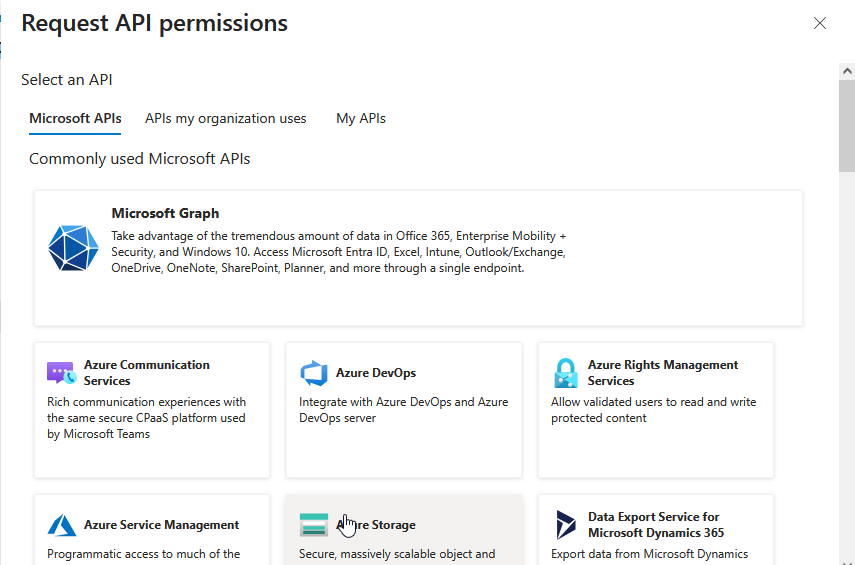Switch to the Microsoft APIs tab

75,118
